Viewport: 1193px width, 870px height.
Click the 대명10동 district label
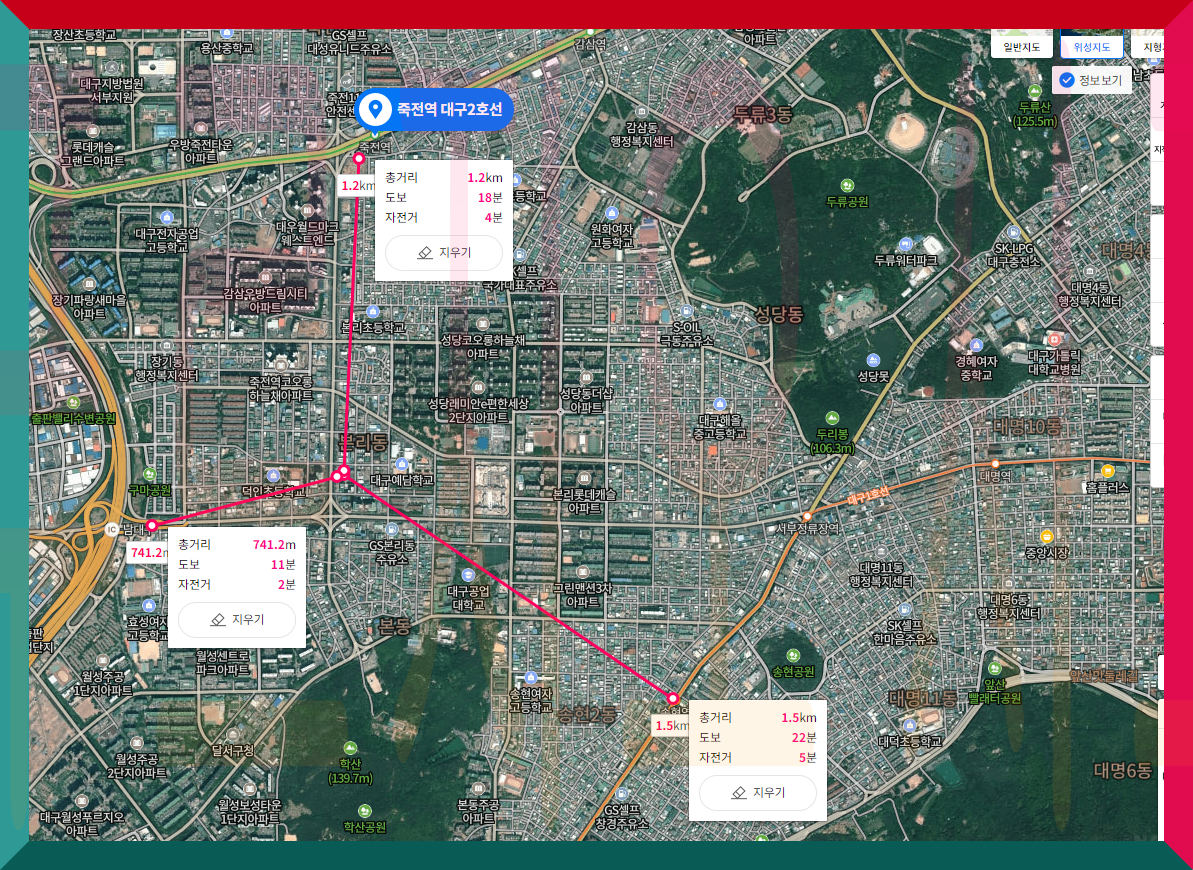[1026, 426]
